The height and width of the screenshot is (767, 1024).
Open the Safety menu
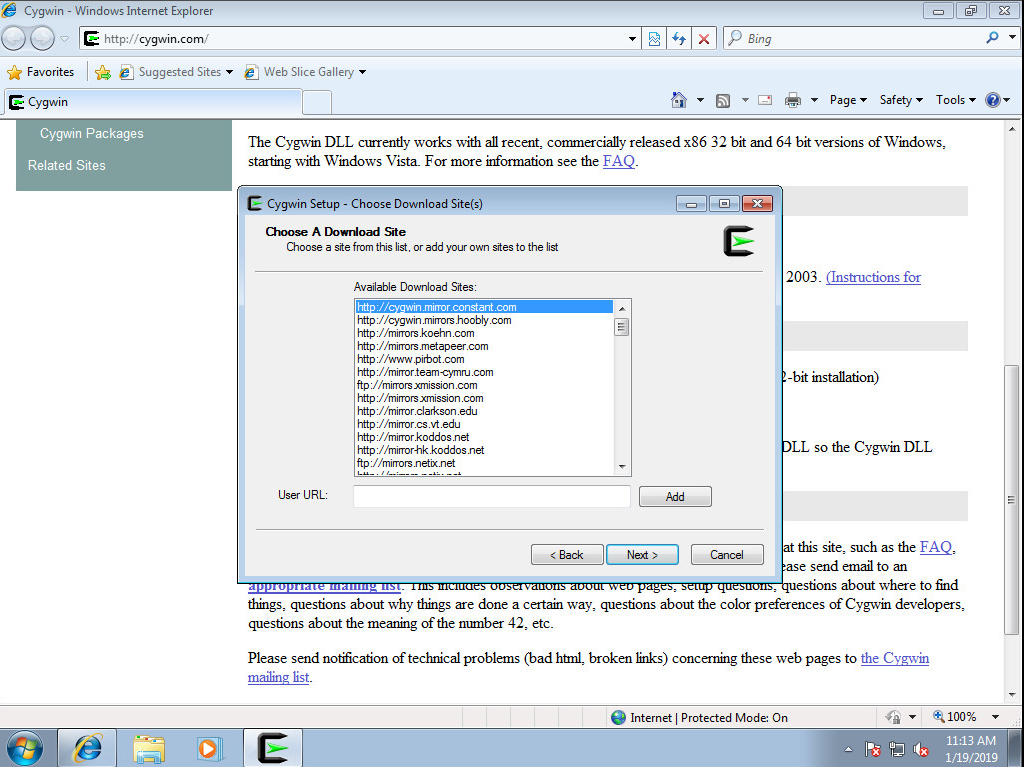pyautogui.click(x=901, y=100)
